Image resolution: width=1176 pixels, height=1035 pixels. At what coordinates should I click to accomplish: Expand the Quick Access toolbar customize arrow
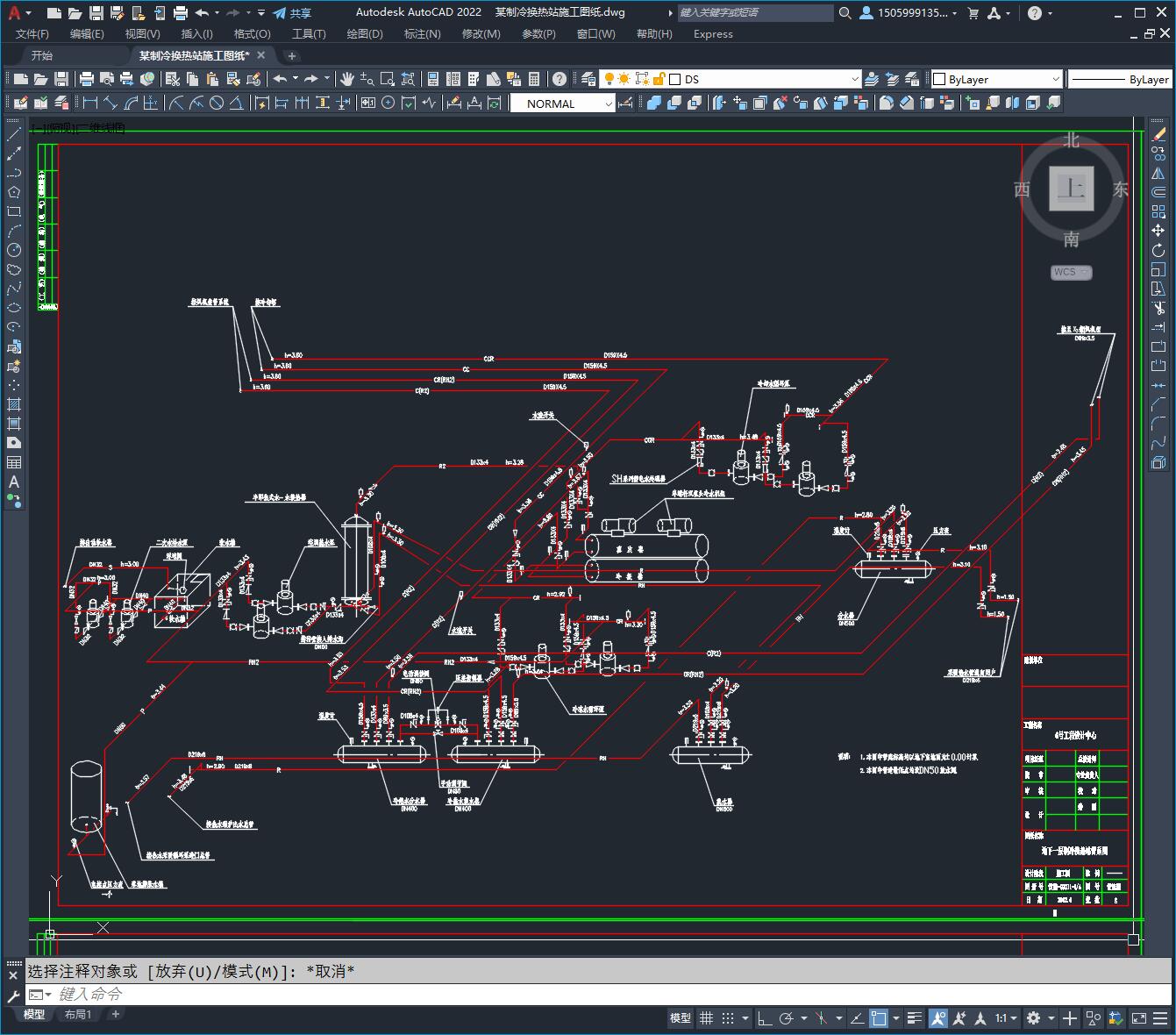(262, 13)
